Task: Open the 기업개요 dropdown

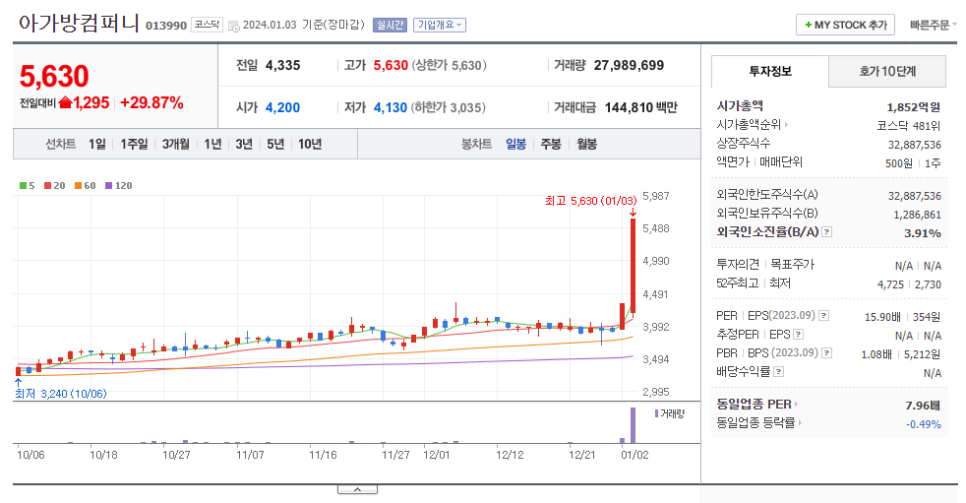Action: point(439,25)
